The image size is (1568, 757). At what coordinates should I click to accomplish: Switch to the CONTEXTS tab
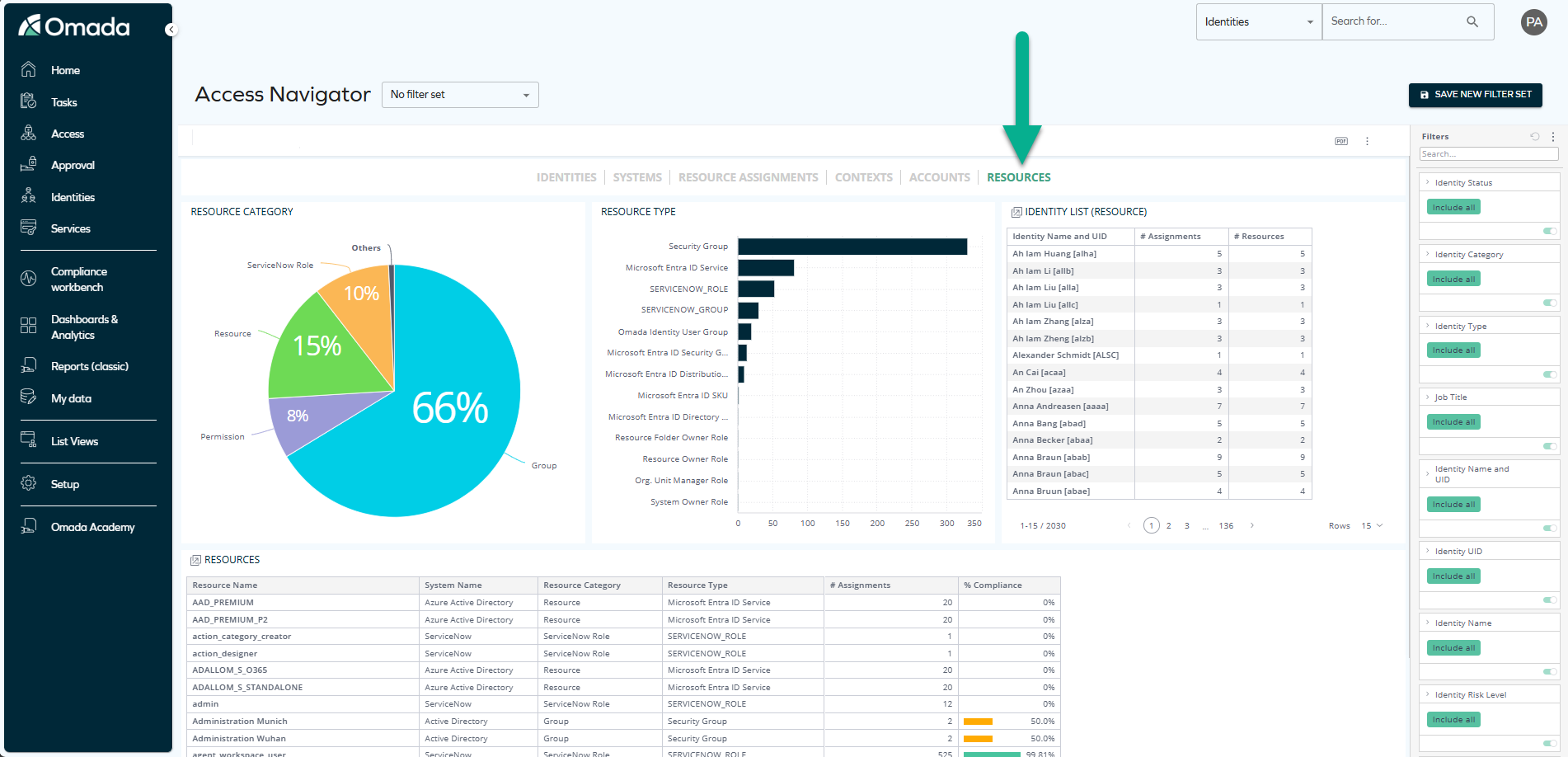[864, 177]
